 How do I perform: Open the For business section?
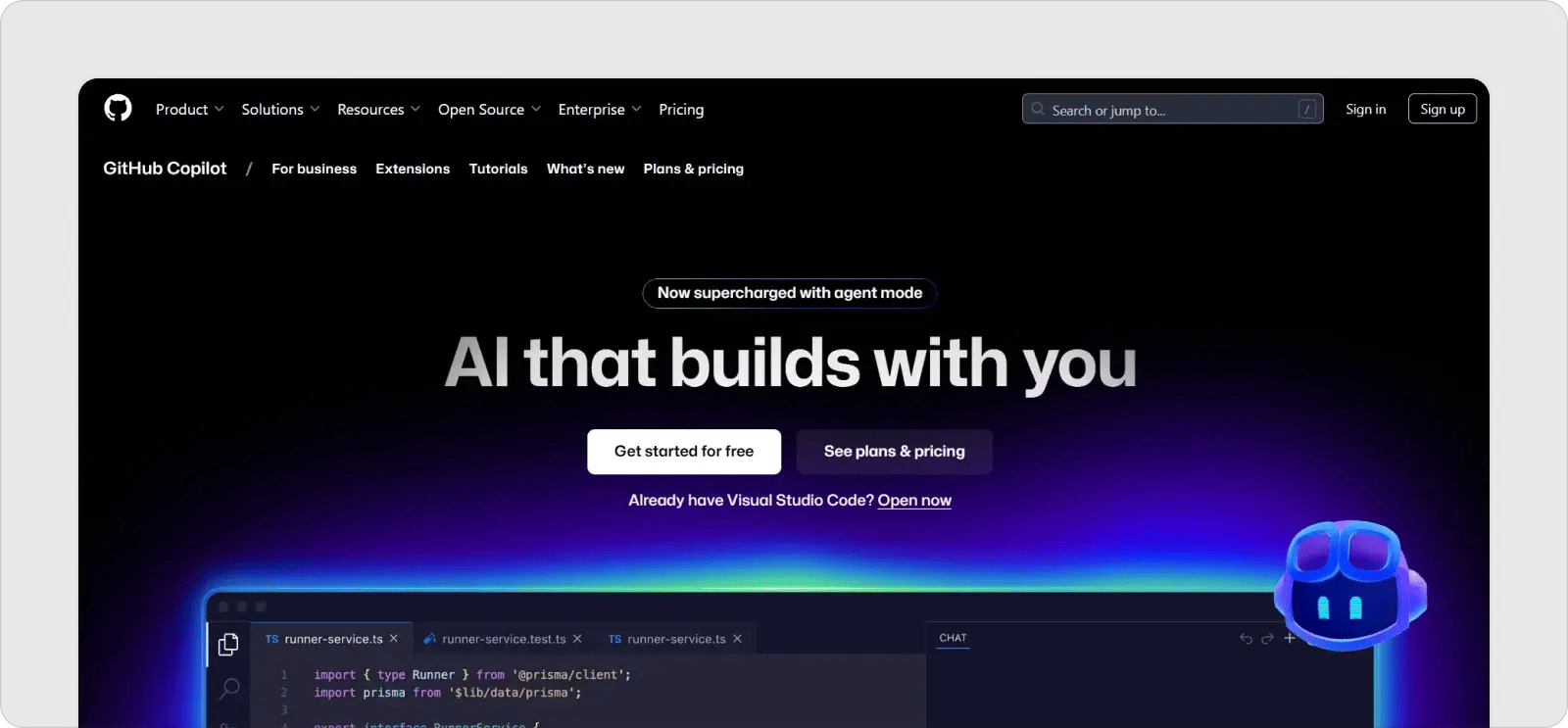pyautogui.click(x=315, y=169)
